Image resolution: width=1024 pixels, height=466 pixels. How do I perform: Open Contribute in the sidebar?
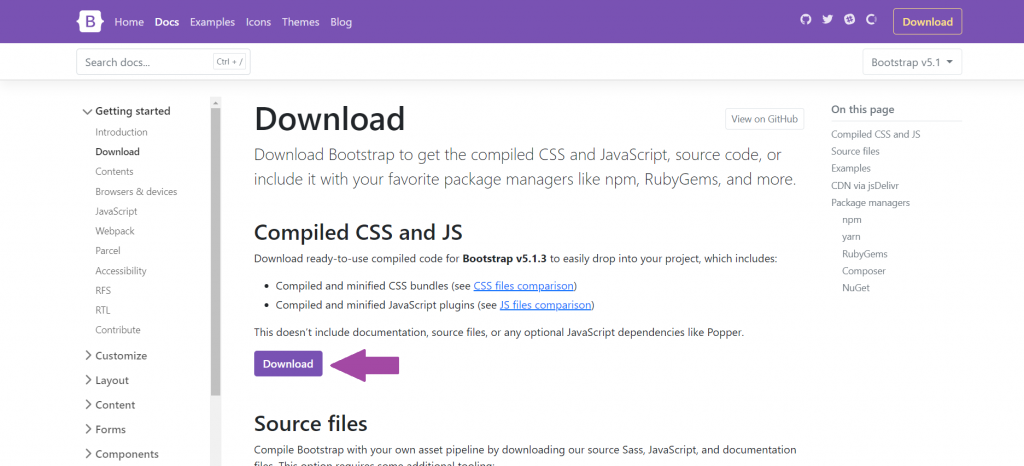(118, 330)
